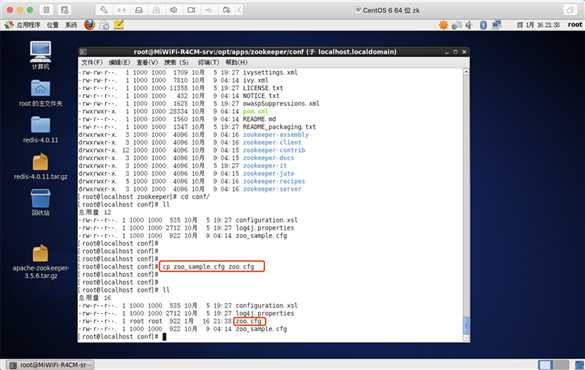Open the terminal 终端(T) Terminal menu

click(208, 62)
